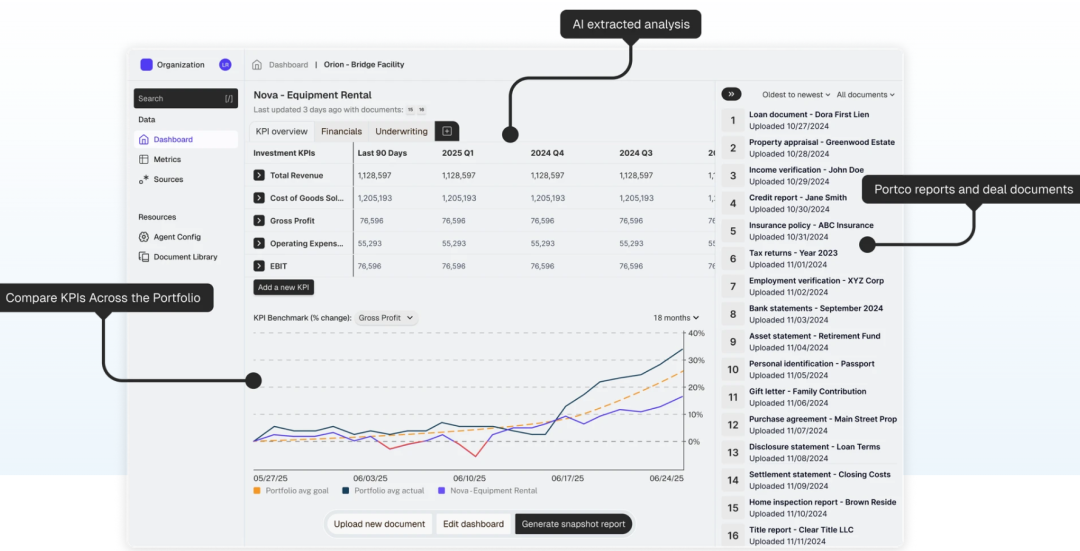Image resolution: width=1080 pixels, height=551 pixels.
Task: Open the 18 months time range dropdown
Action: [676, 318]
